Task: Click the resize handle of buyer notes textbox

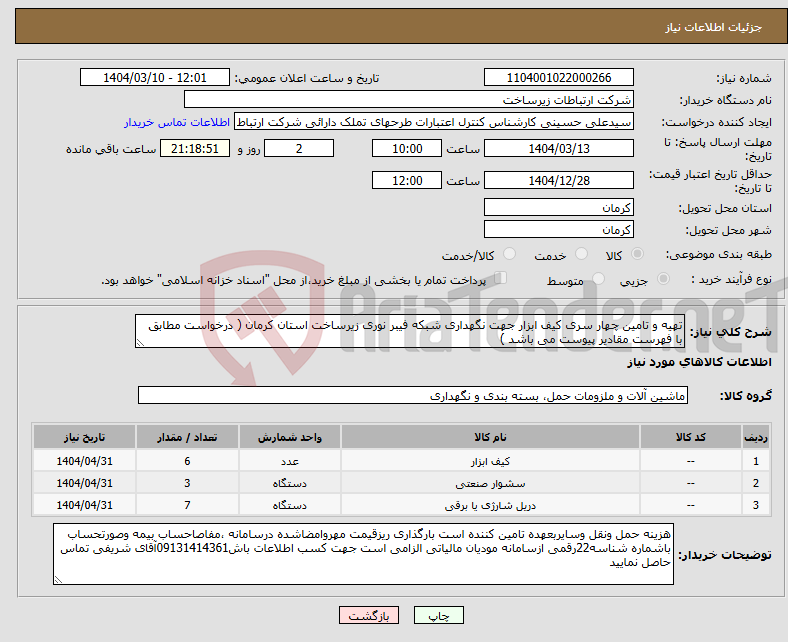Action: [x=58, y=579]
